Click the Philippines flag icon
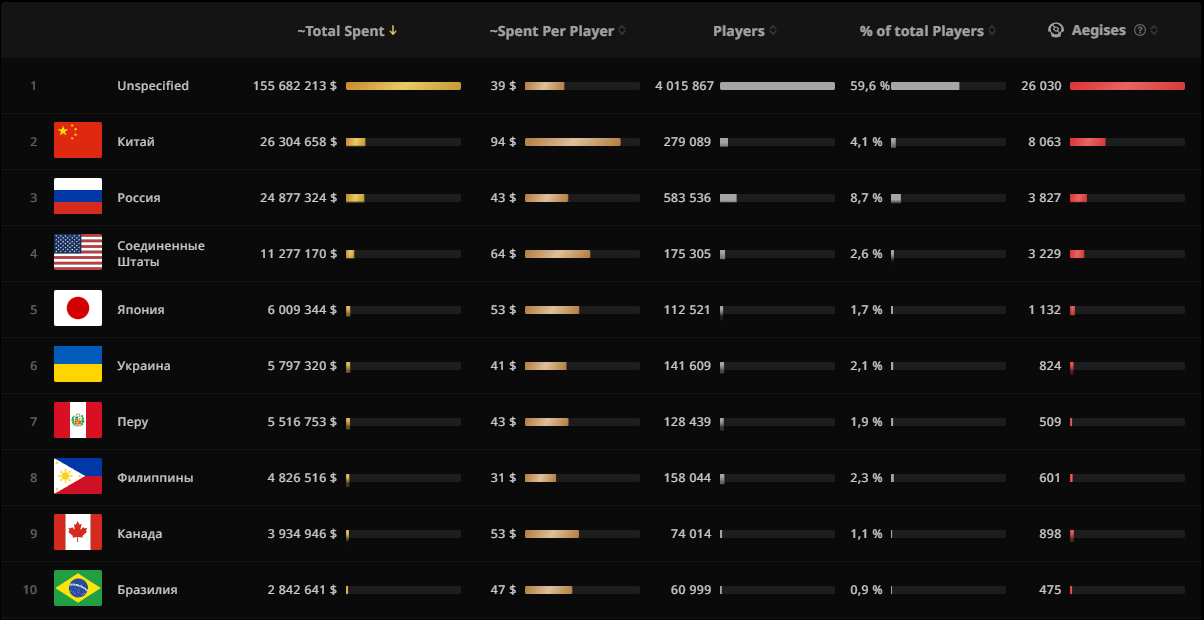 pyautogui.click(x=78, y=477)
